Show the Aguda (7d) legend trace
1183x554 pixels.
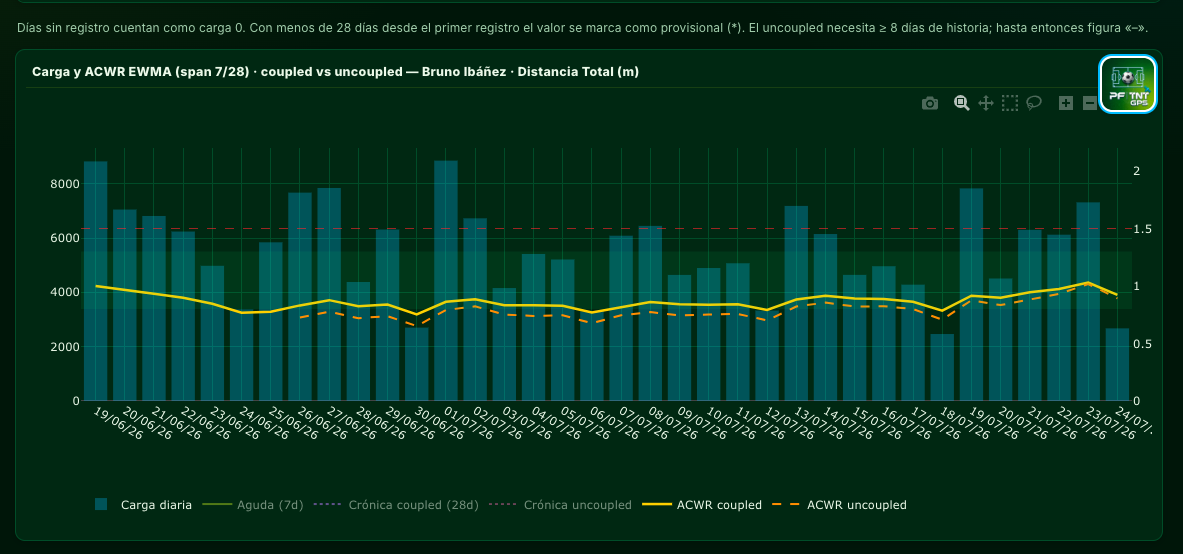(253, 505)
